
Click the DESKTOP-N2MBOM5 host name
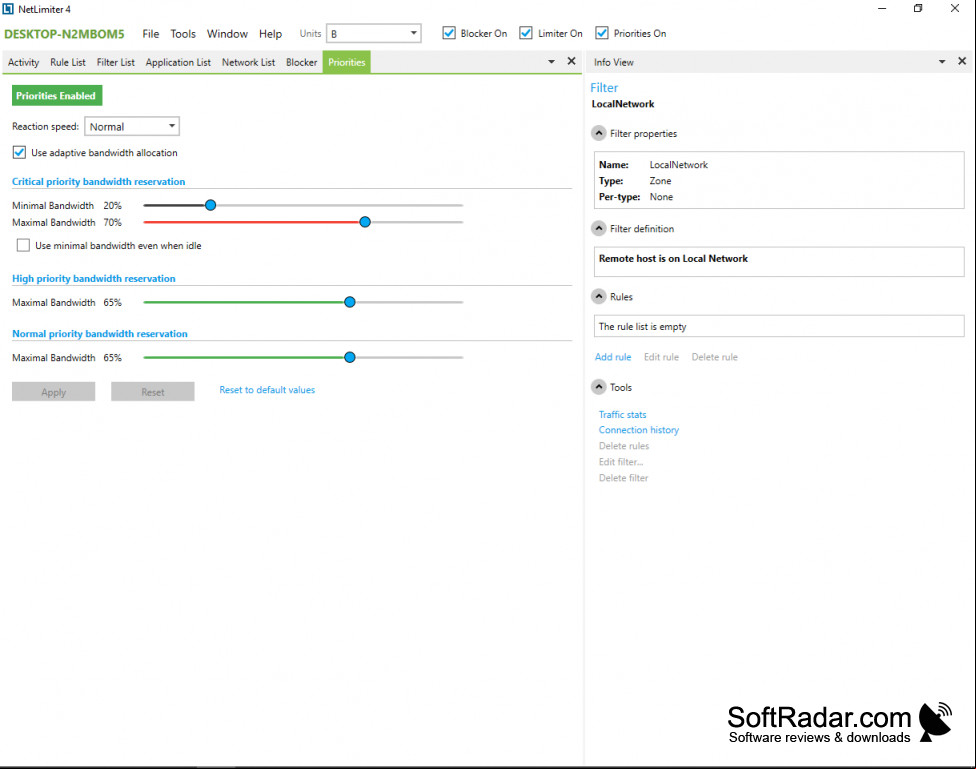coord(64,34)
